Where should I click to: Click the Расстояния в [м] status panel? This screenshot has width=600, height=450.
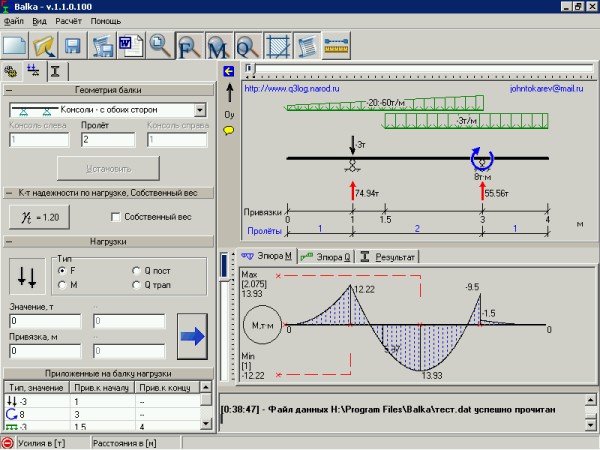pyautogui.click(x=135, y=443)
